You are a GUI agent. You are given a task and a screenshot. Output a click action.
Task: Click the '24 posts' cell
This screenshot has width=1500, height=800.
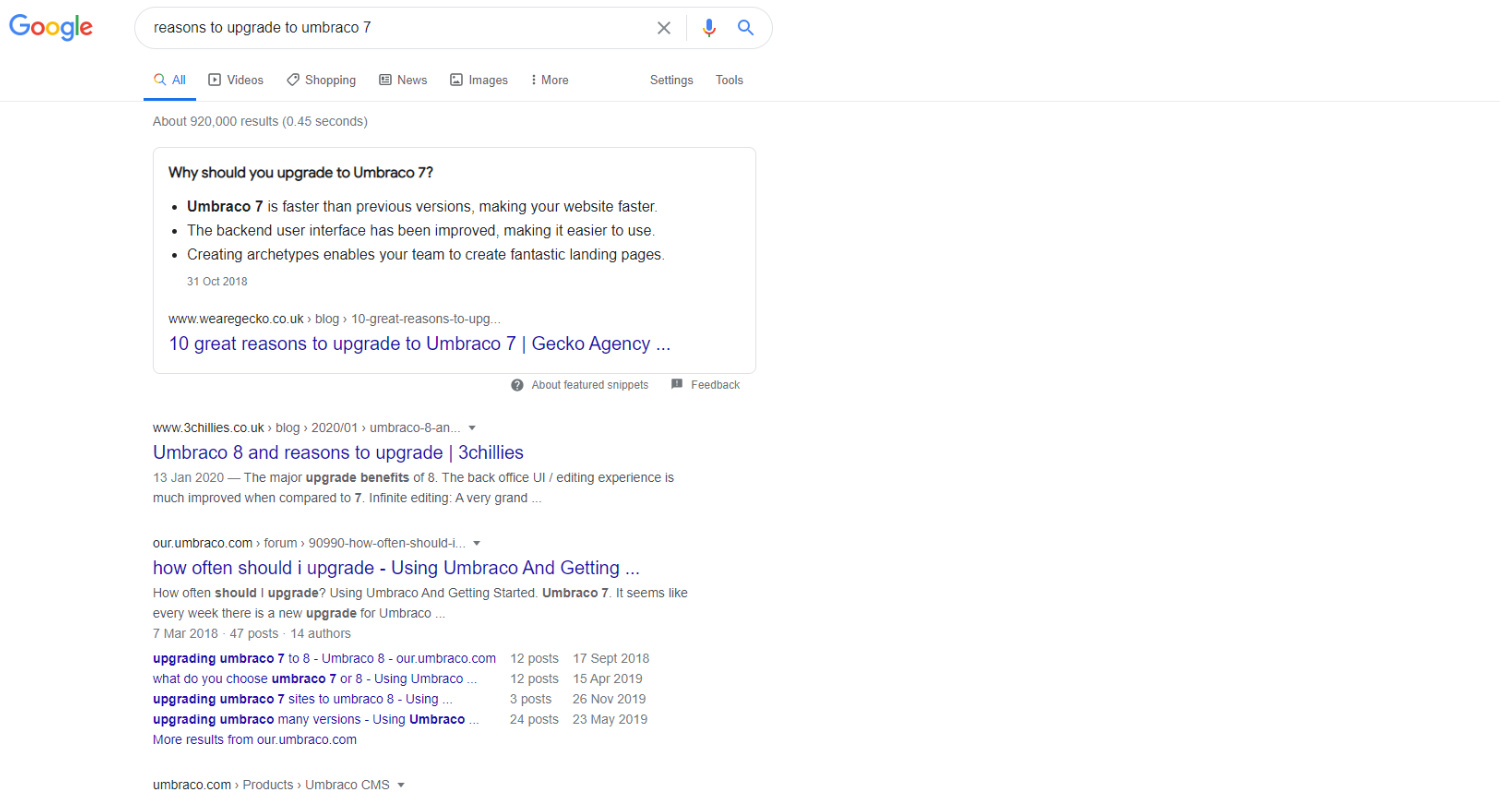point(534,719)
